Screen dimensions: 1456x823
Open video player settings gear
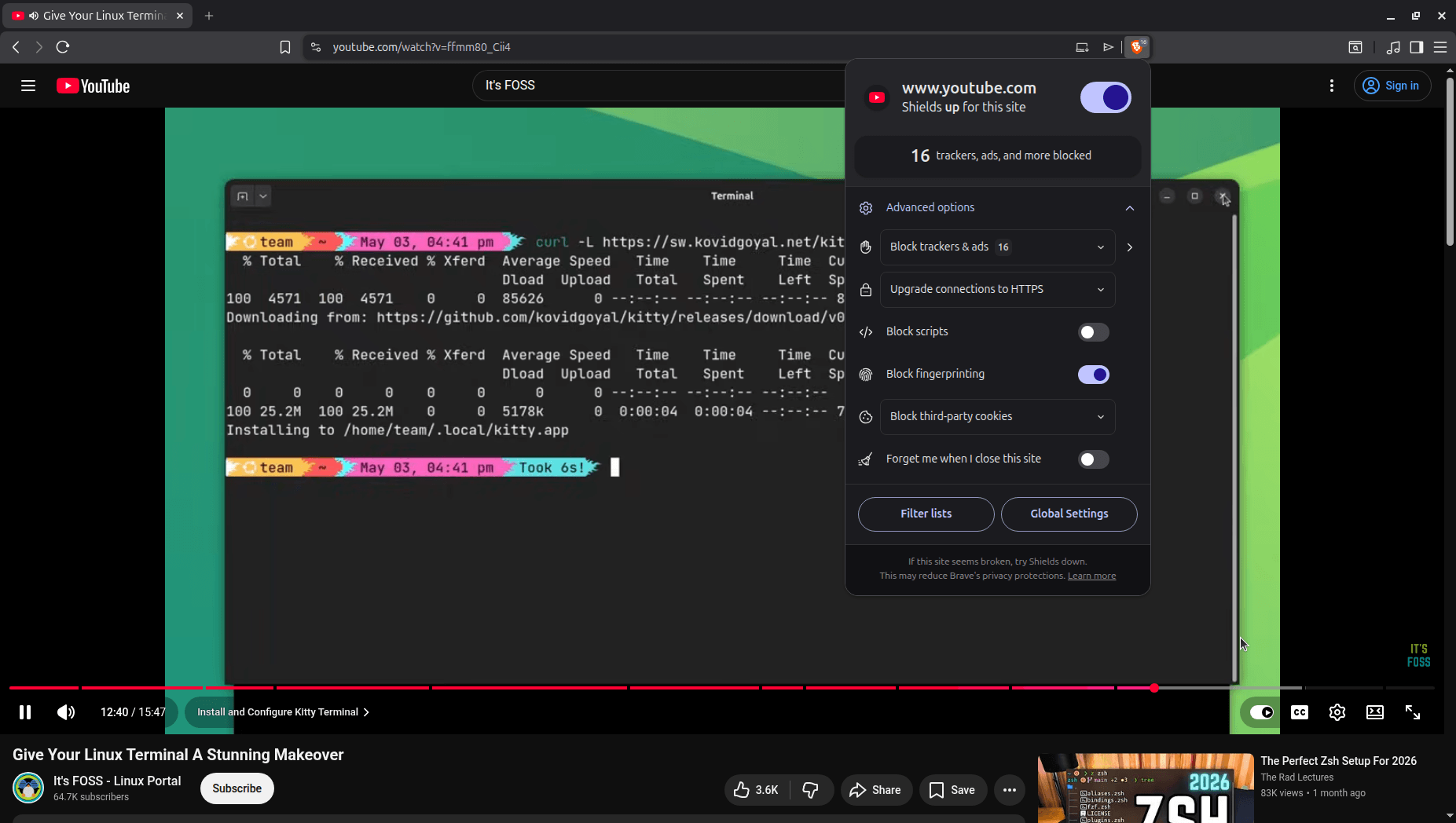pyautogui.click(x=1337, y=712)
